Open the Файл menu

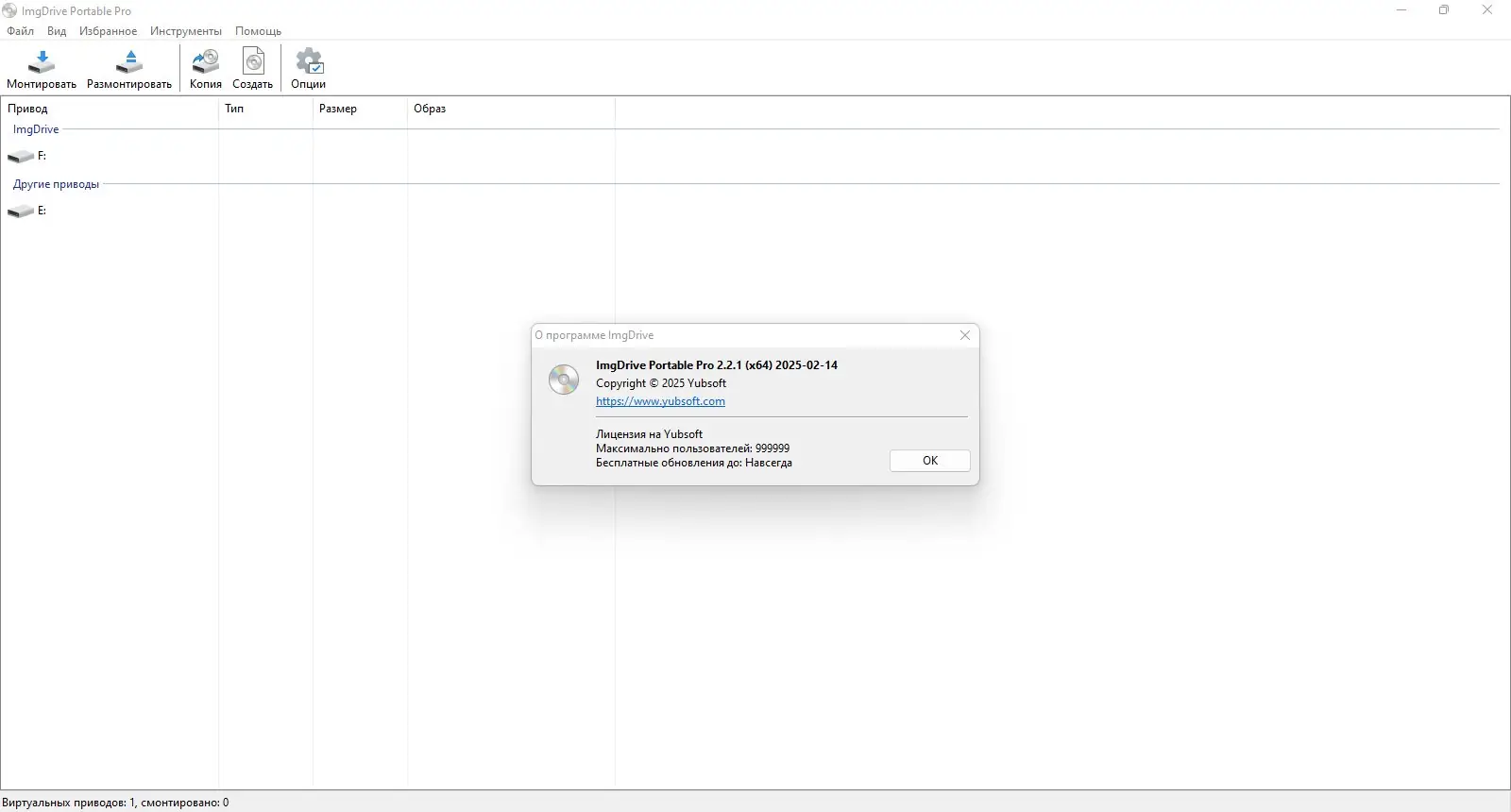pos(20,31)
